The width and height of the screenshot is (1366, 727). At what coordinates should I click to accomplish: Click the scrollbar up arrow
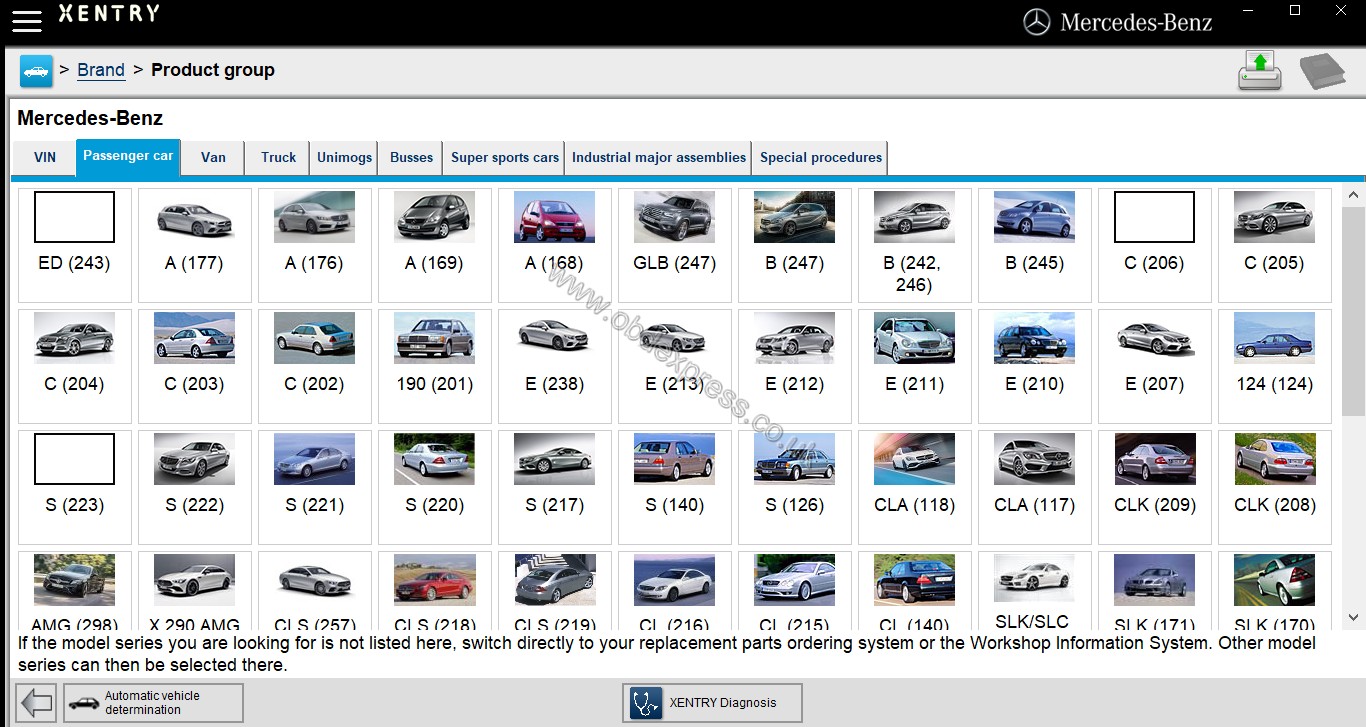pyautogui.click(x=1354, y=195)
